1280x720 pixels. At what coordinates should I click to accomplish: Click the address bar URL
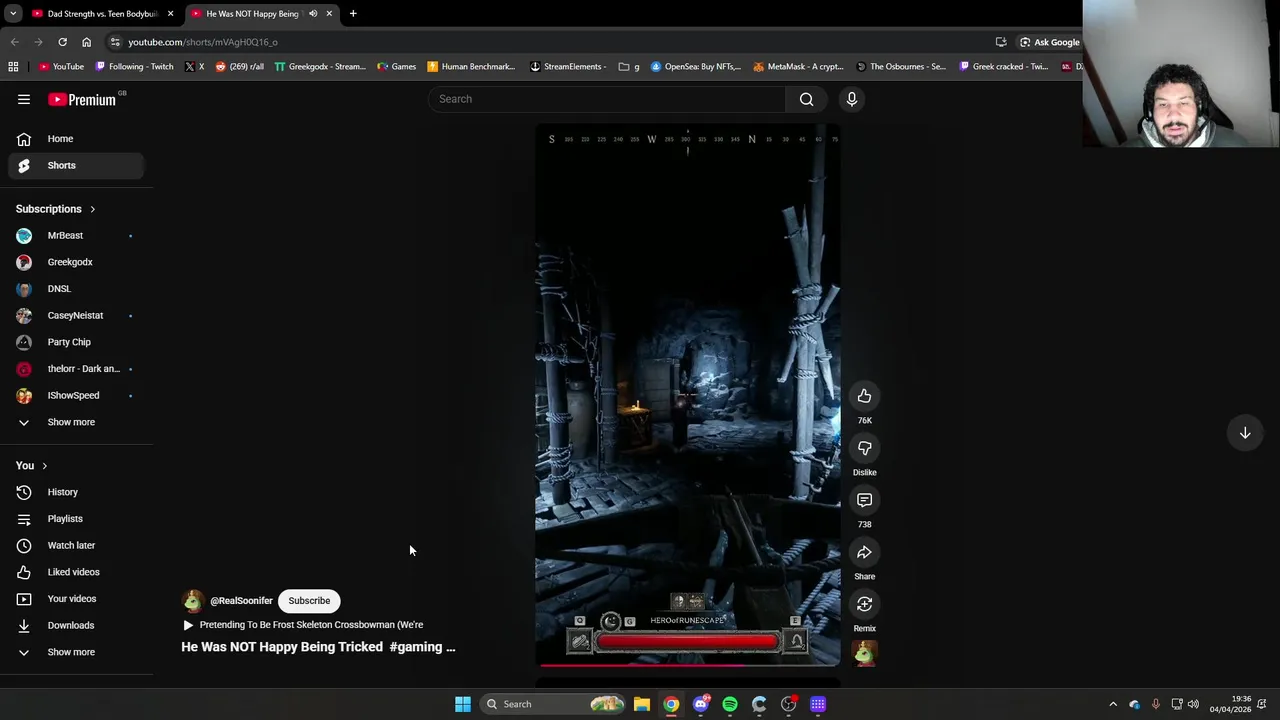203,42
